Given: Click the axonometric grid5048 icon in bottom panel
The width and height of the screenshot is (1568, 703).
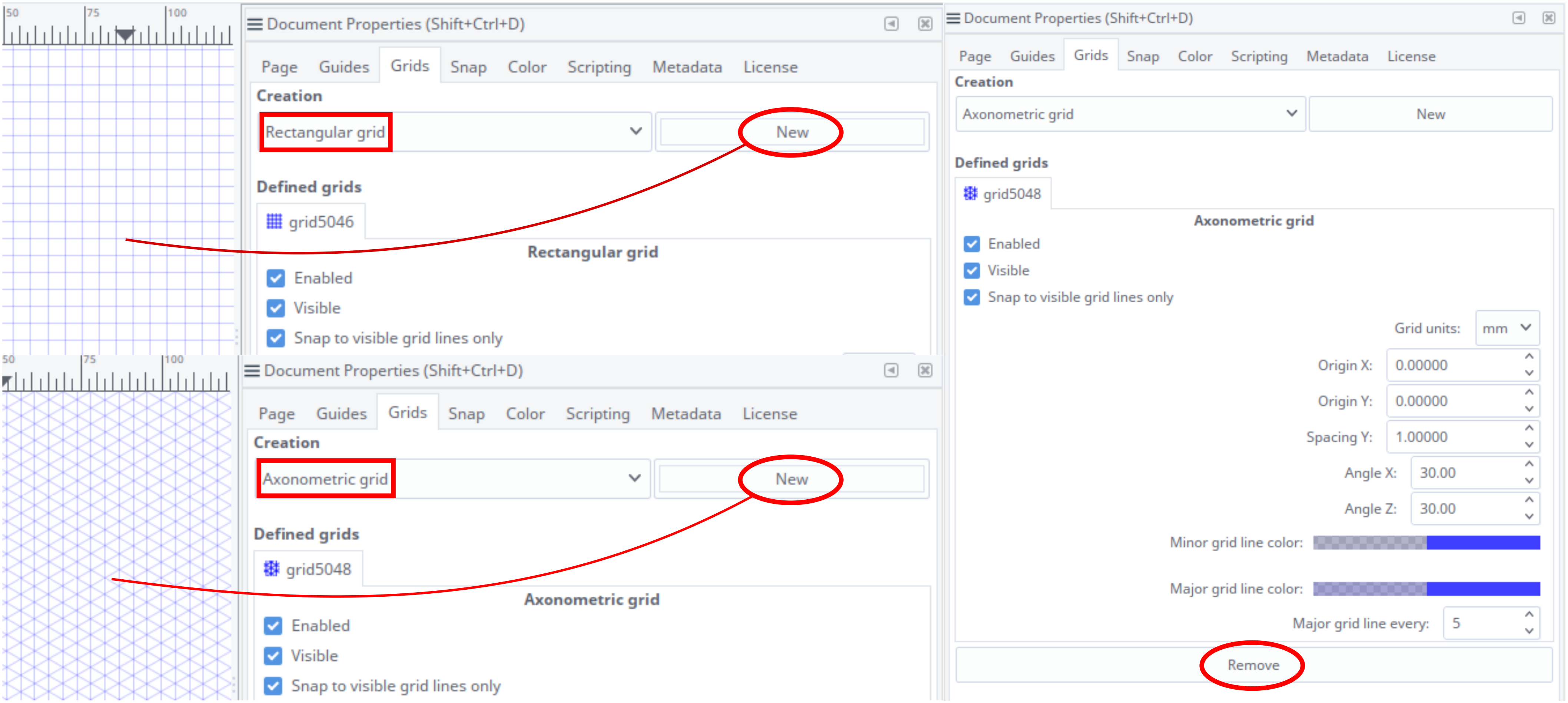Looking at the screenshot, I should coord(272,569).
